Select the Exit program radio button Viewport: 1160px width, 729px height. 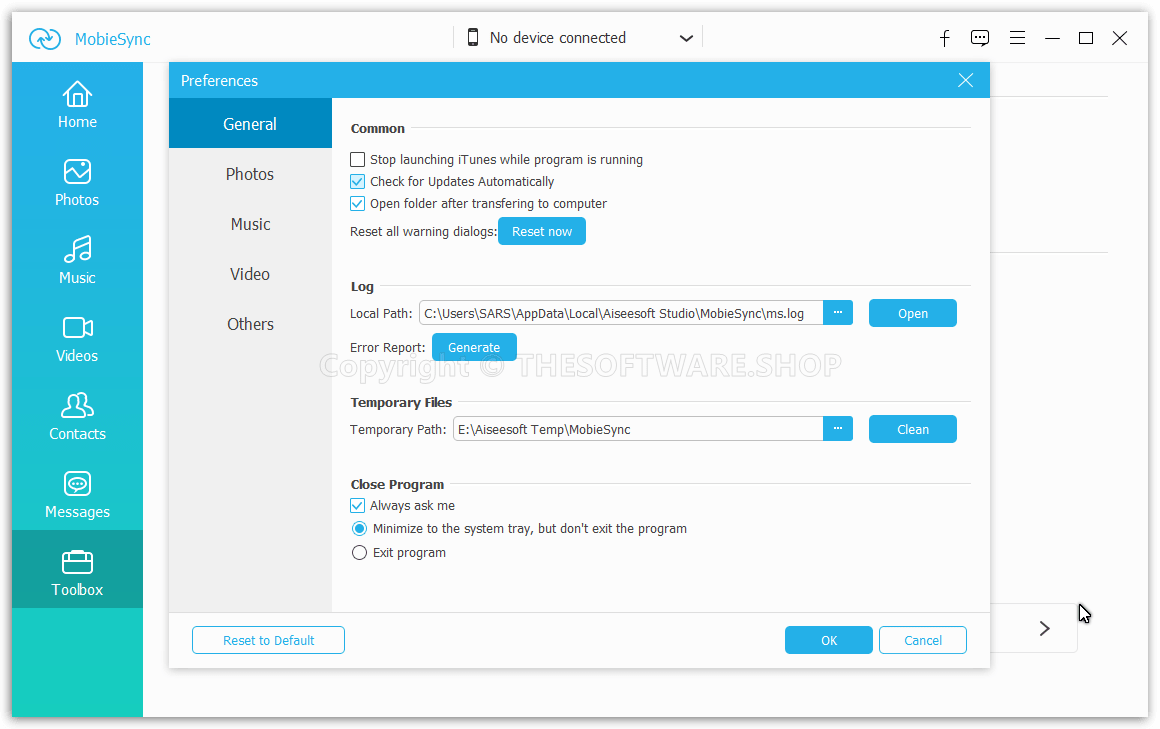click(x=359, y=553)
